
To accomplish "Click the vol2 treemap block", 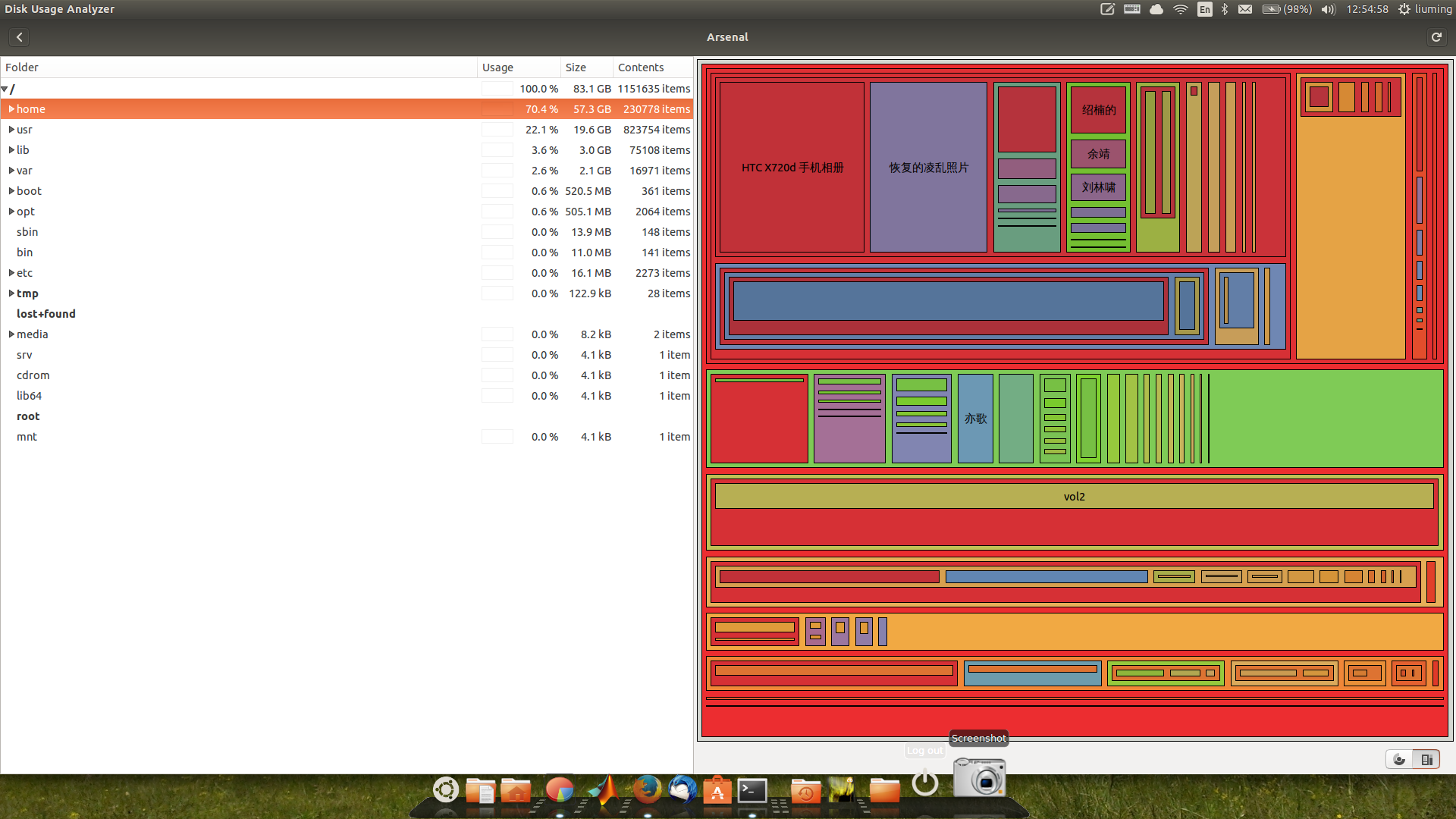I will pos(1074,496).
